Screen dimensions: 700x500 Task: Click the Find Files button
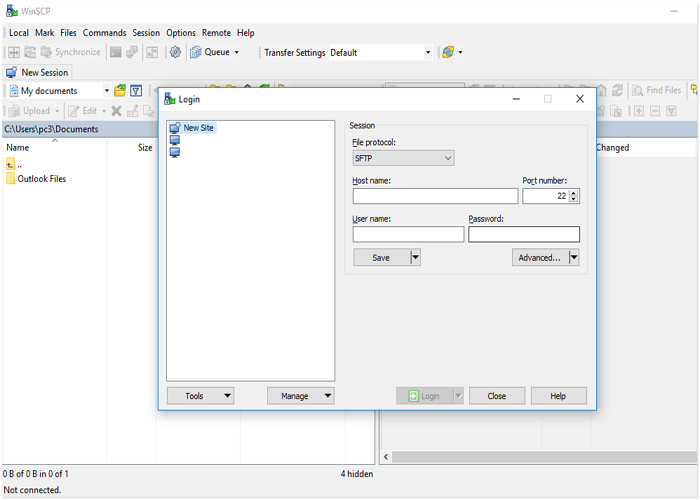tap(657, 90)
